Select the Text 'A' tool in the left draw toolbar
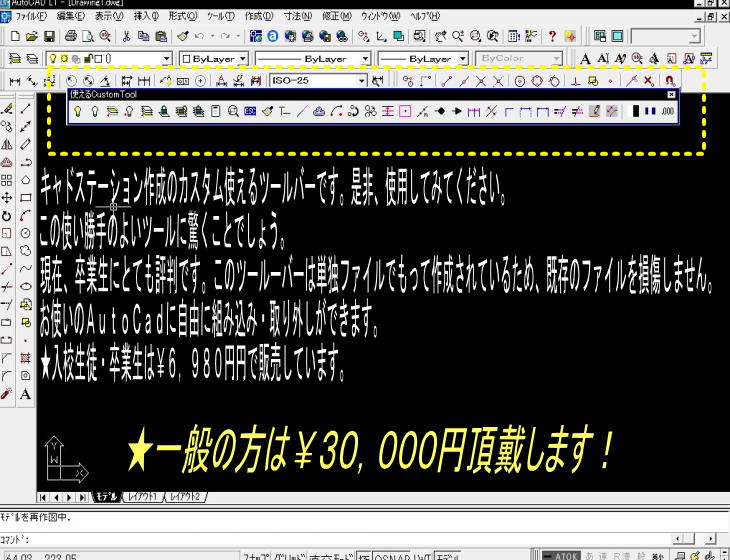 click(x=26, y=394)
